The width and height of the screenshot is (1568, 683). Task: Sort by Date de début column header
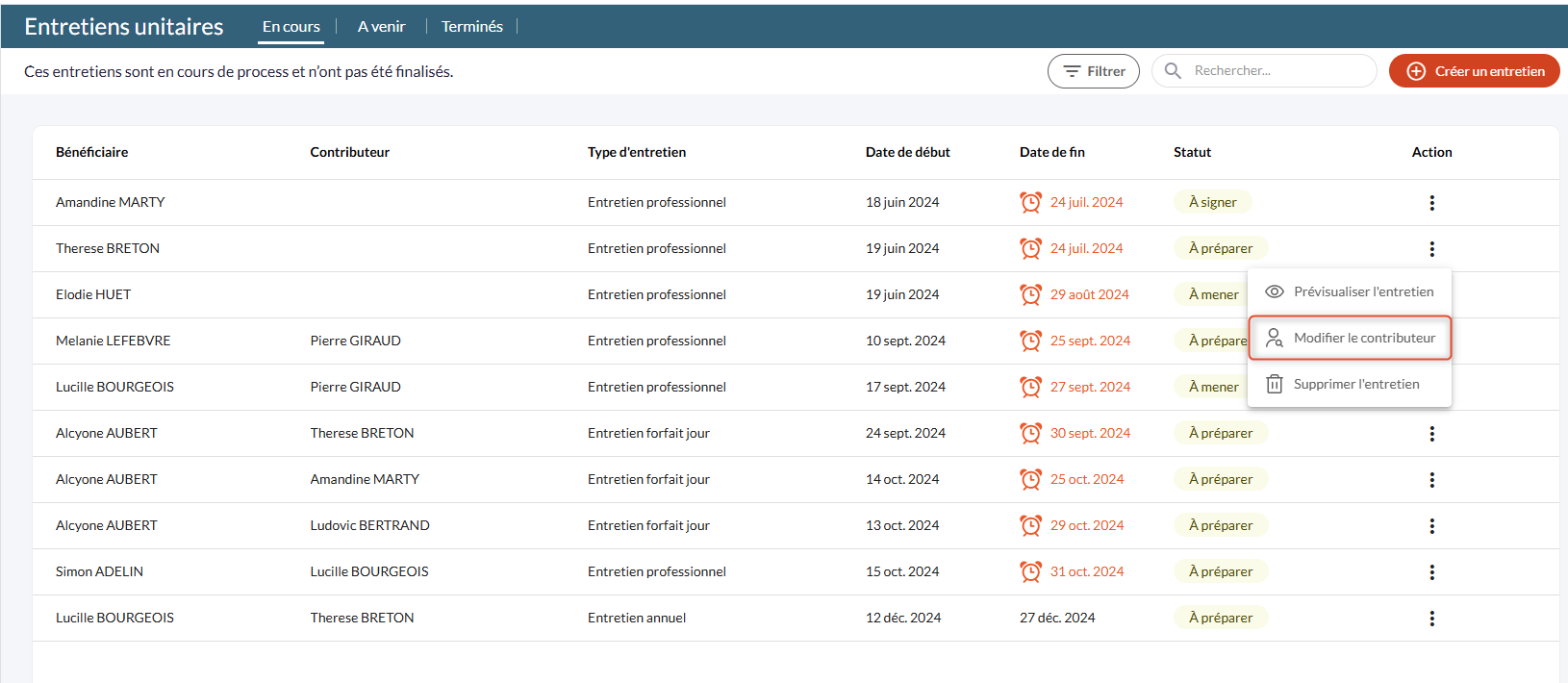[907, 152]
